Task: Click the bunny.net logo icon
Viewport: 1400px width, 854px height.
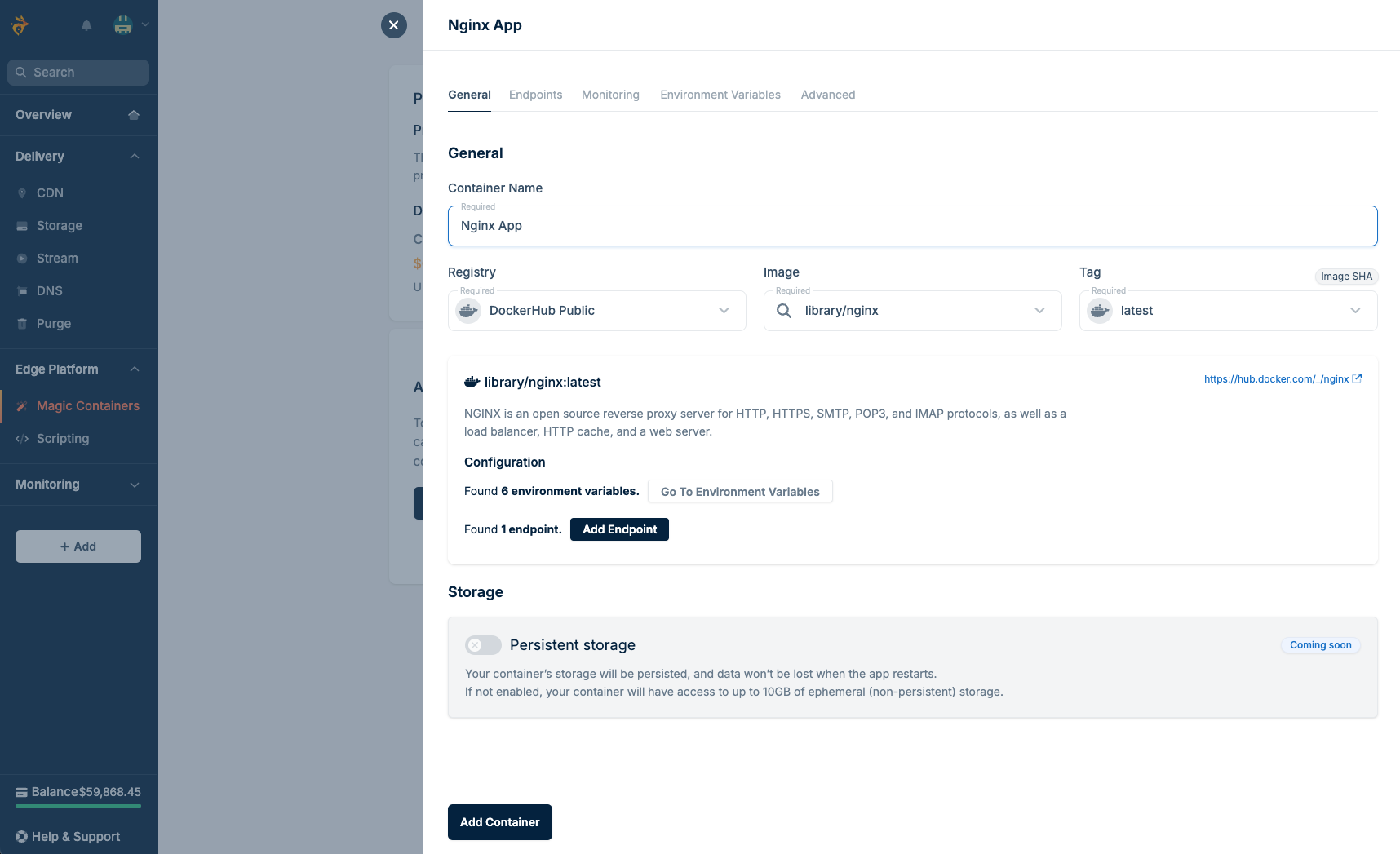Action: click(20, 25)
